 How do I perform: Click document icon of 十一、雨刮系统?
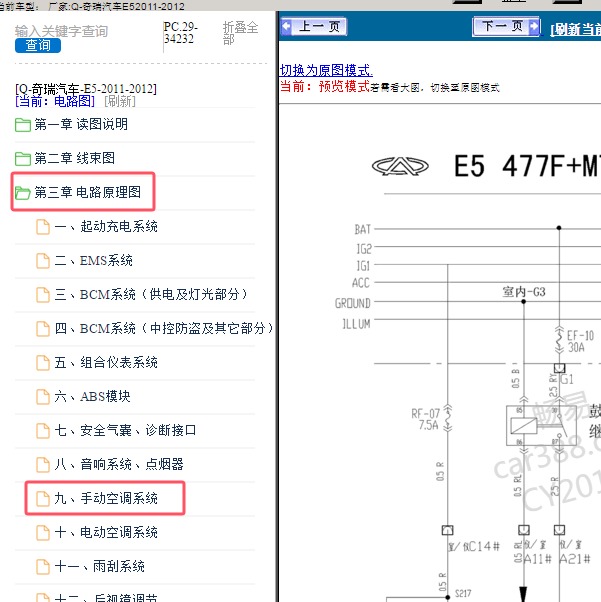click(x=43, y=566)
